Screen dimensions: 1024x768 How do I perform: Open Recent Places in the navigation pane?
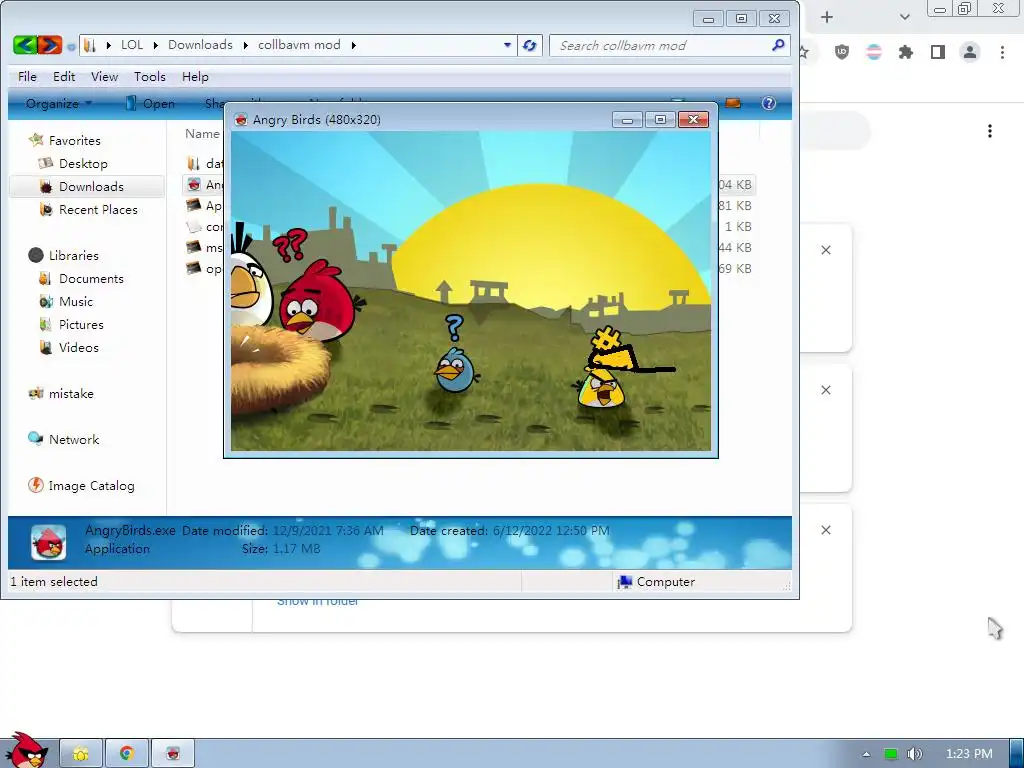tap(88, 210)
